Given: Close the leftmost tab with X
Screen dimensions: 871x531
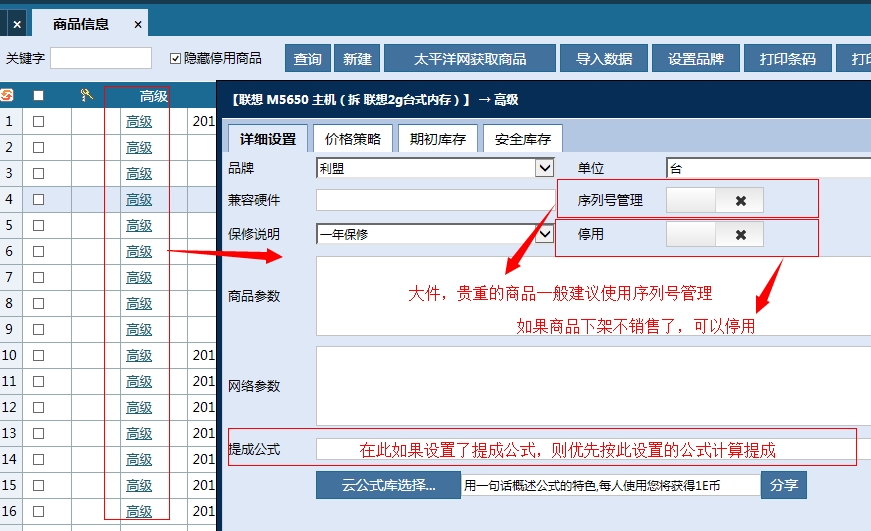Looking at the screenshot, I should coord(17,24).
